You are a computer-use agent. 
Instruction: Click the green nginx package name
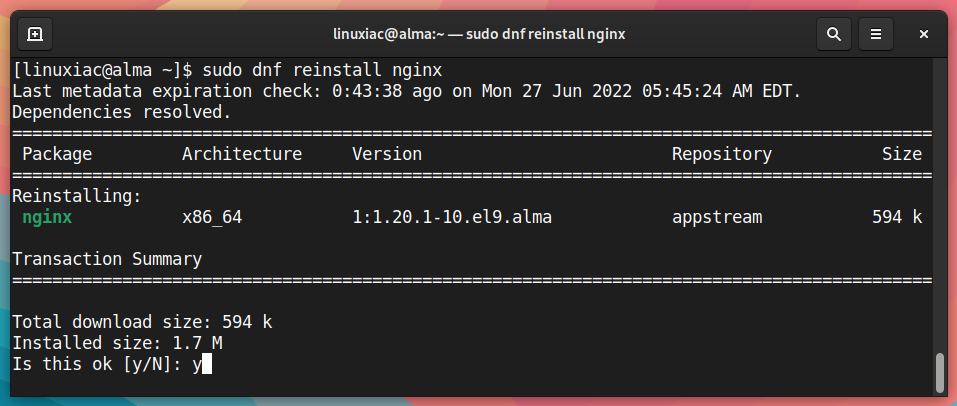[x=47, y=217]
